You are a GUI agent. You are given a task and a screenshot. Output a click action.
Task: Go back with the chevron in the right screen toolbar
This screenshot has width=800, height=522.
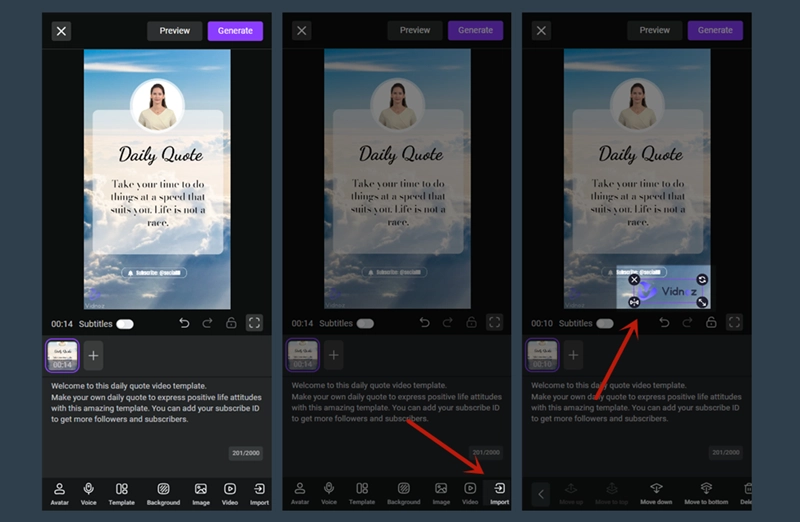click(541, 494)
